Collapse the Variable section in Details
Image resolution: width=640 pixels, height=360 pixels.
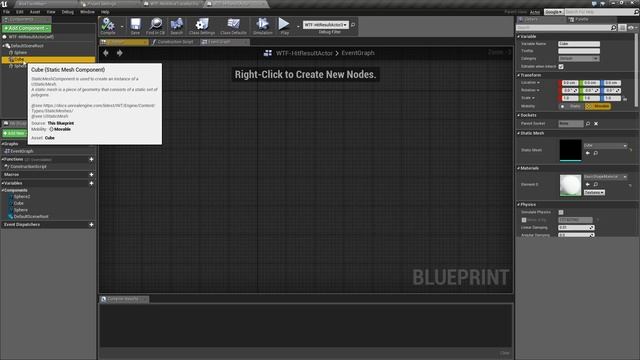(x=519, y=37)
